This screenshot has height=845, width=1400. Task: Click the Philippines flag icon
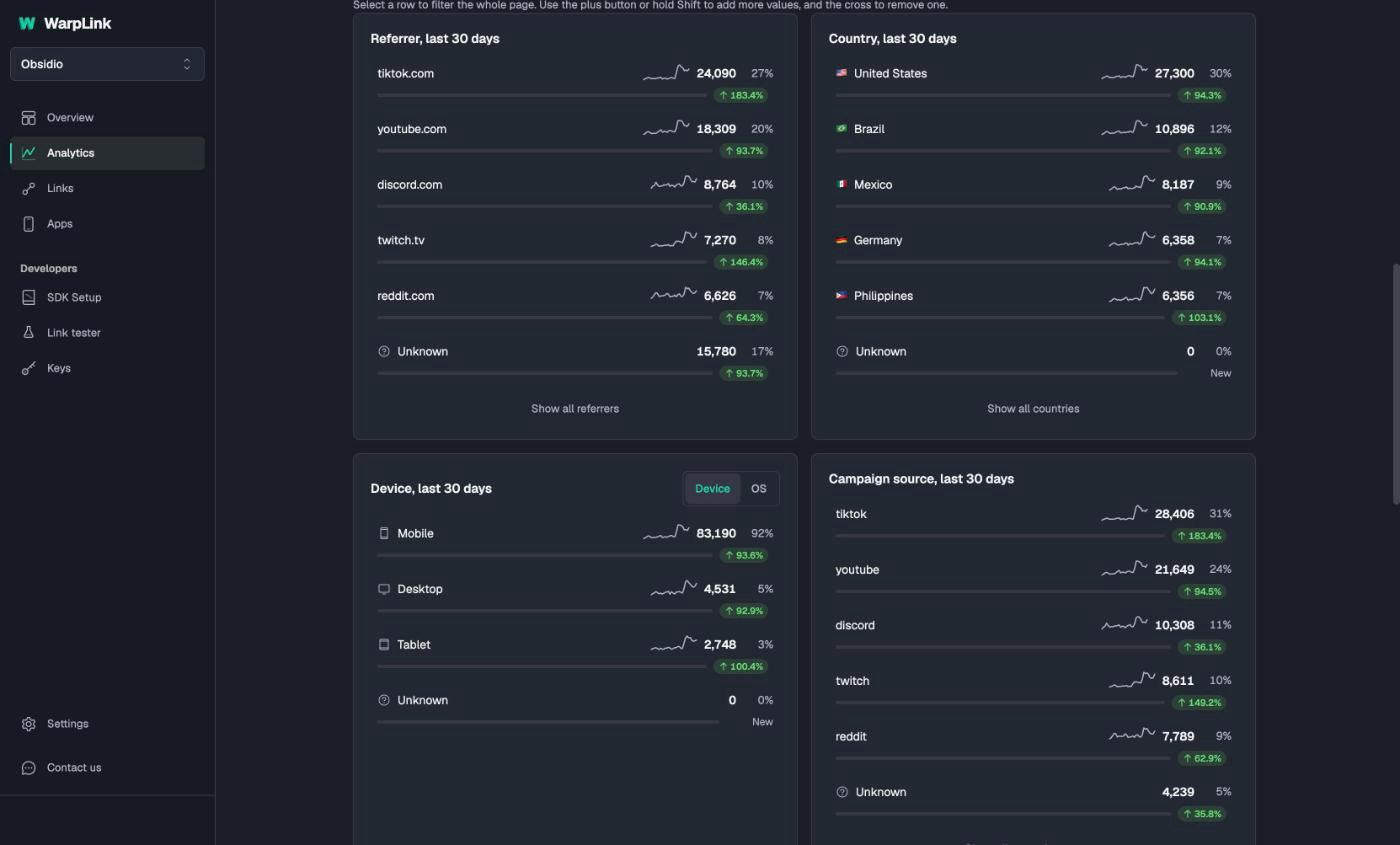[x=841, y=296]
